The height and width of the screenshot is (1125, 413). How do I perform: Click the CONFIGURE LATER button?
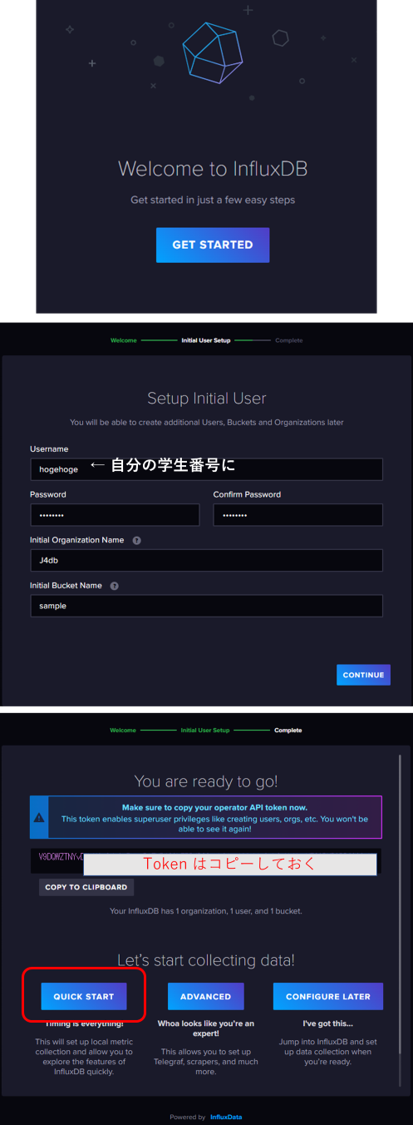click(x=328, y=997)
